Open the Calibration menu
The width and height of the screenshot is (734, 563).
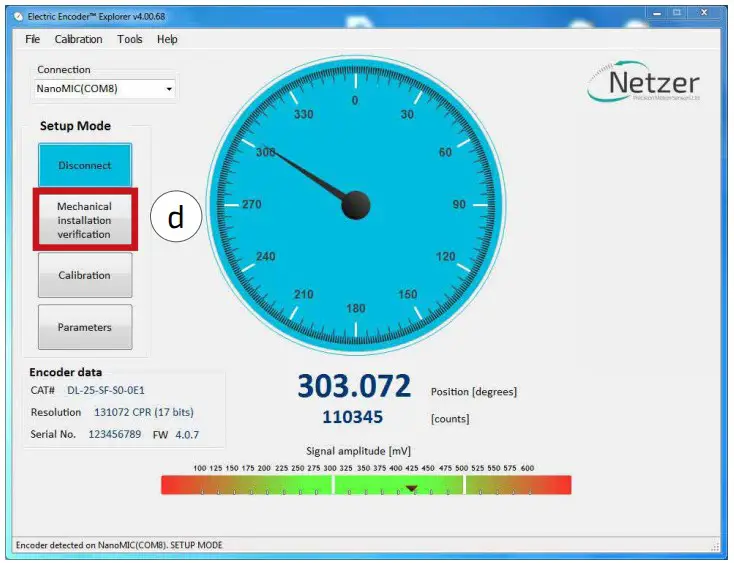click(x=78, y=39)
